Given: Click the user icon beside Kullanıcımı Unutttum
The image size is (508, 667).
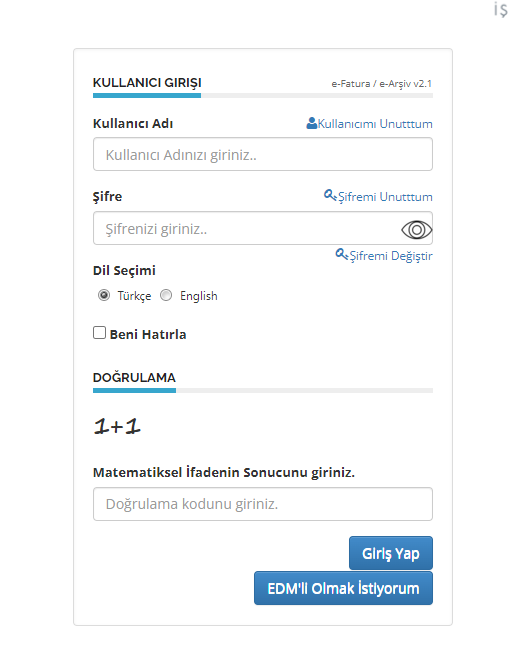Looking at the screenshot, I should coord(311,123).
